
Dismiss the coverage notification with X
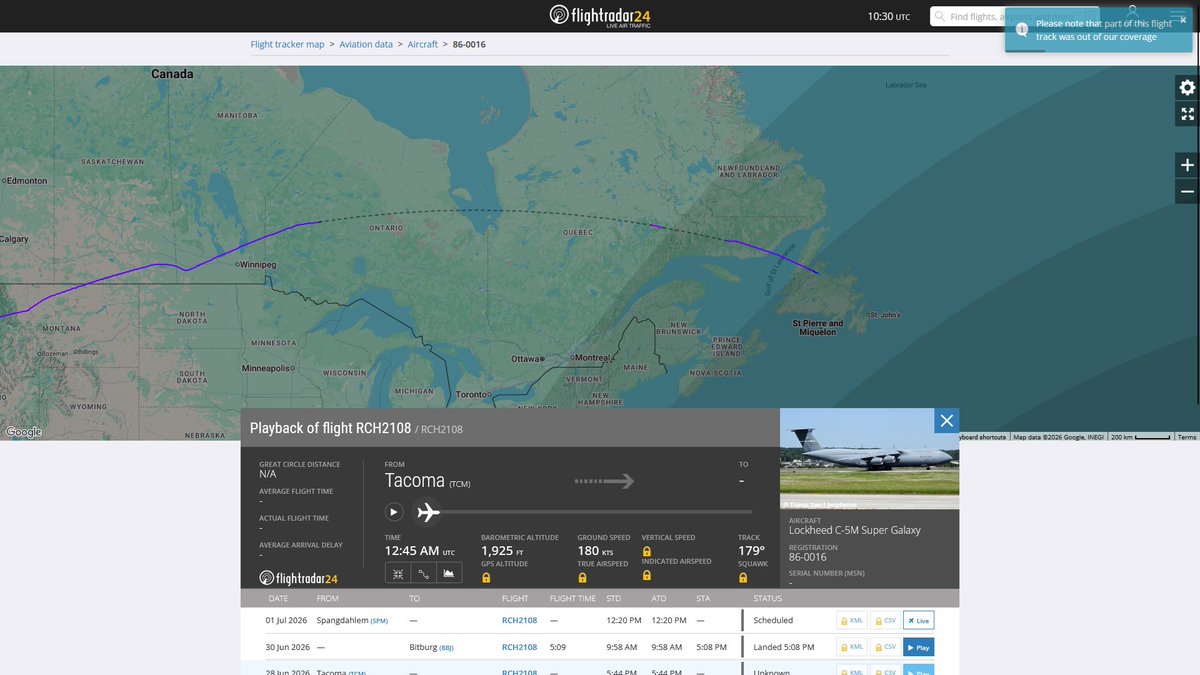[1183, 20]
